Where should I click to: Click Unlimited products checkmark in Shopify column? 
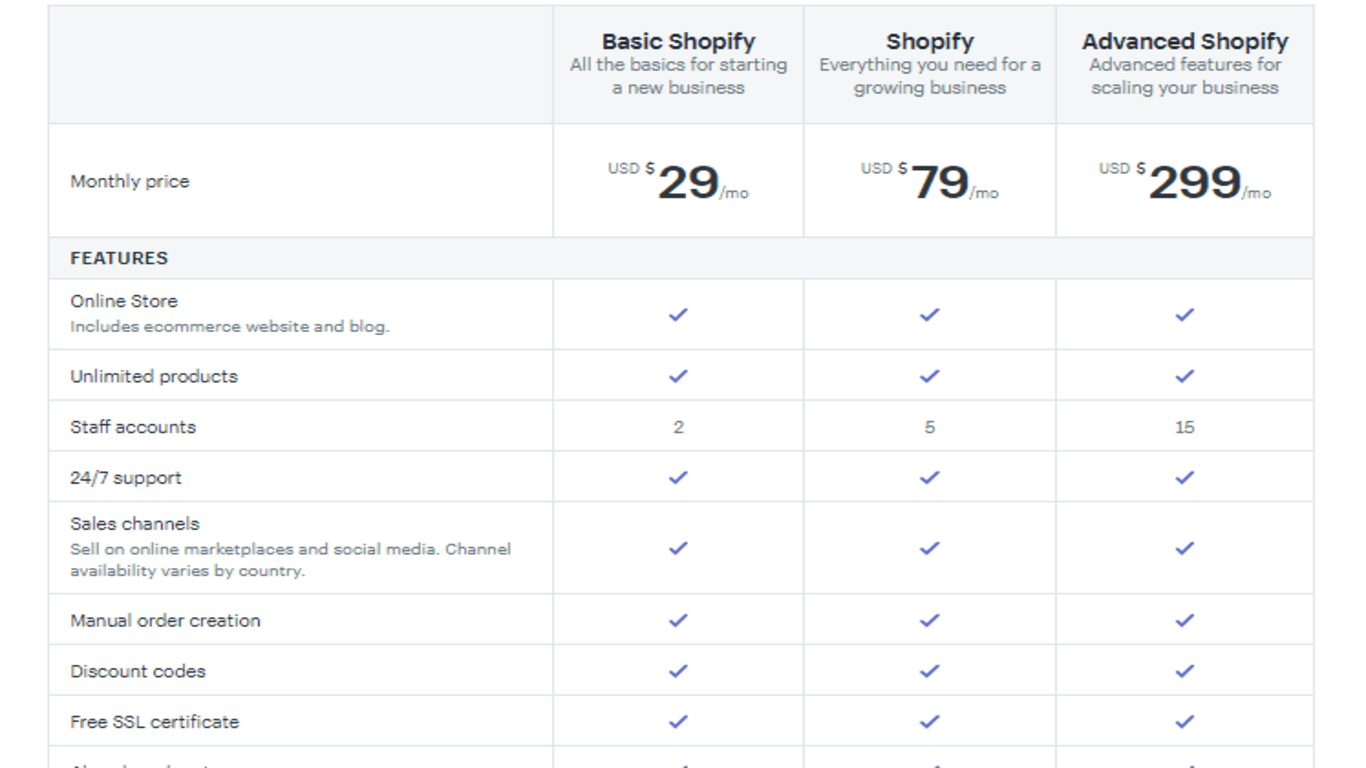tap(929, 376)
